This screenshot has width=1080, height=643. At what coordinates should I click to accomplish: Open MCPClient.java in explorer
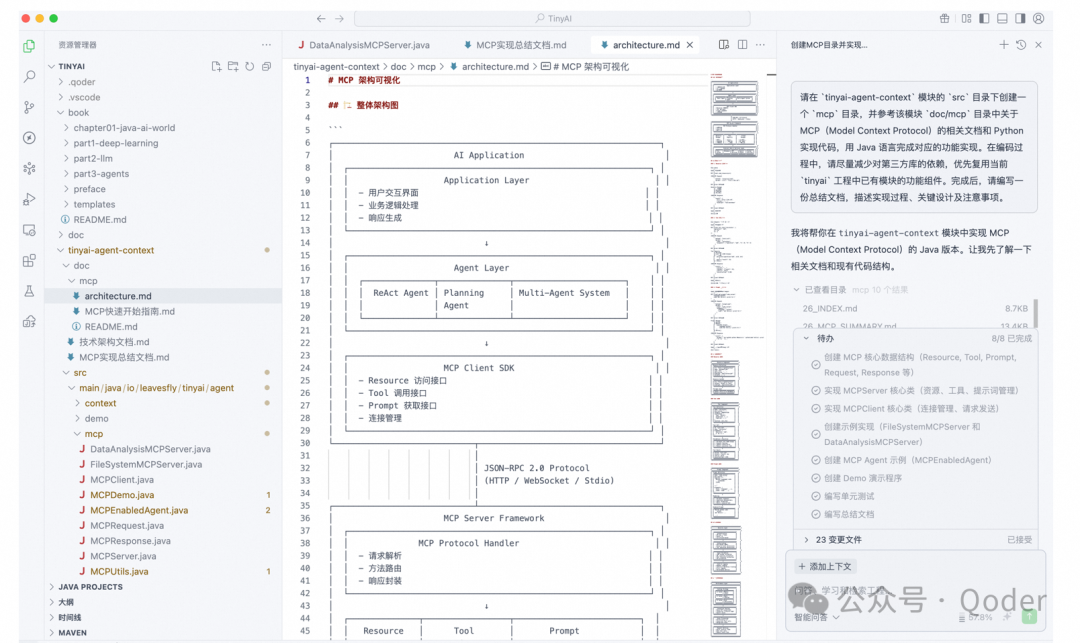click(122, 480)
